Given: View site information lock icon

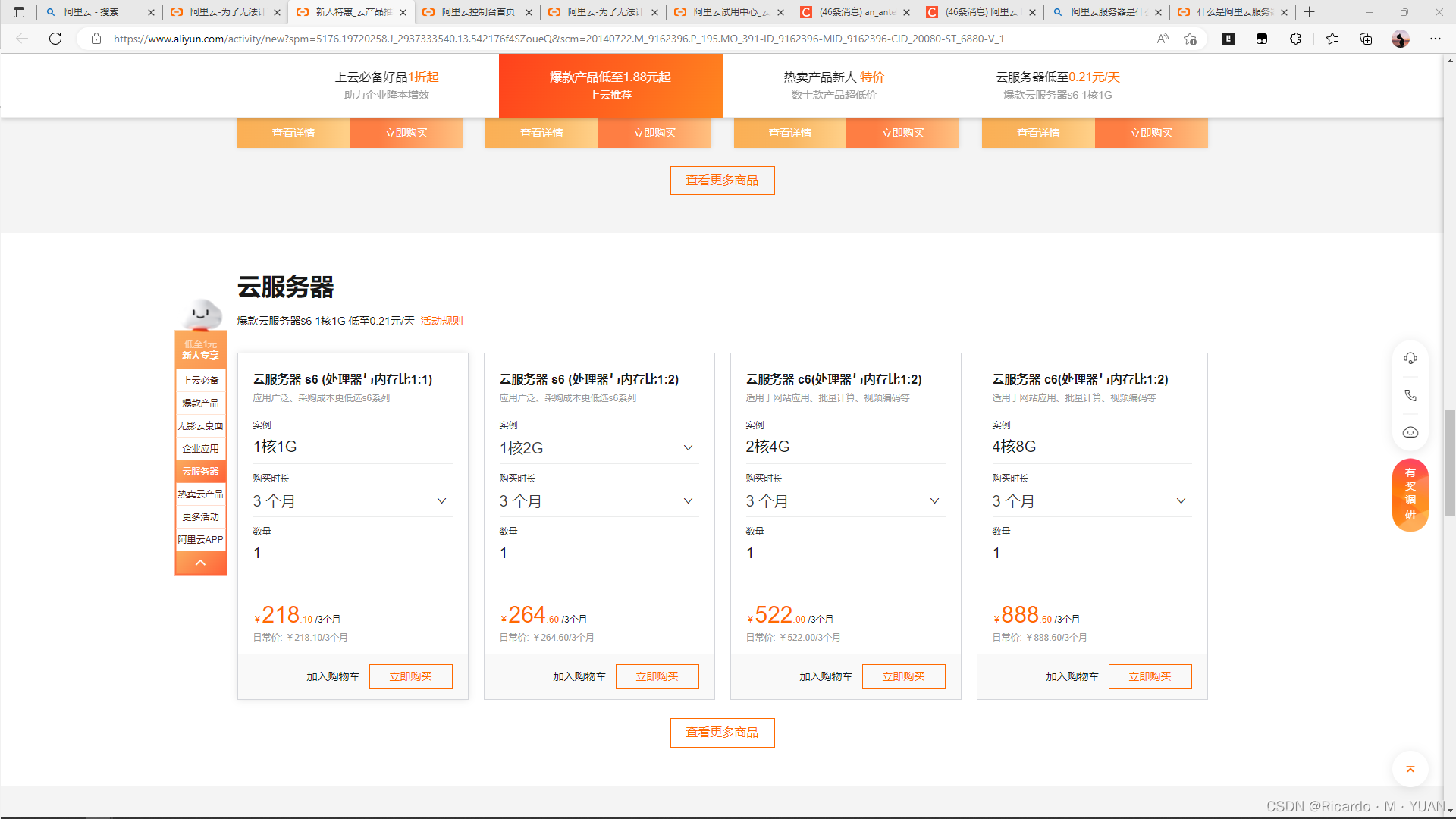Looking at the screenshot, I should 96,39.
